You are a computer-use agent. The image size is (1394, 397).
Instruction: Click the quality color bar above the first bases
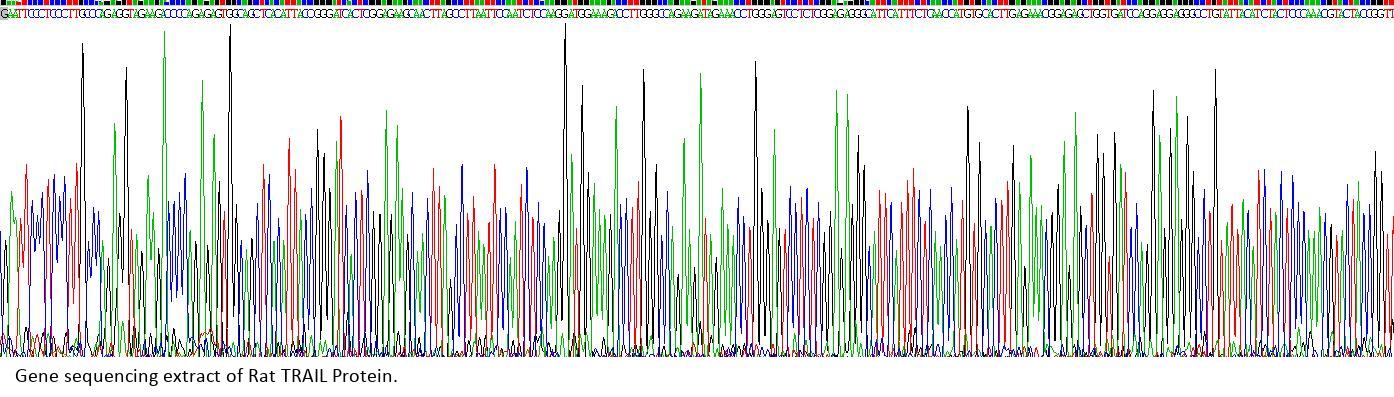14,4
